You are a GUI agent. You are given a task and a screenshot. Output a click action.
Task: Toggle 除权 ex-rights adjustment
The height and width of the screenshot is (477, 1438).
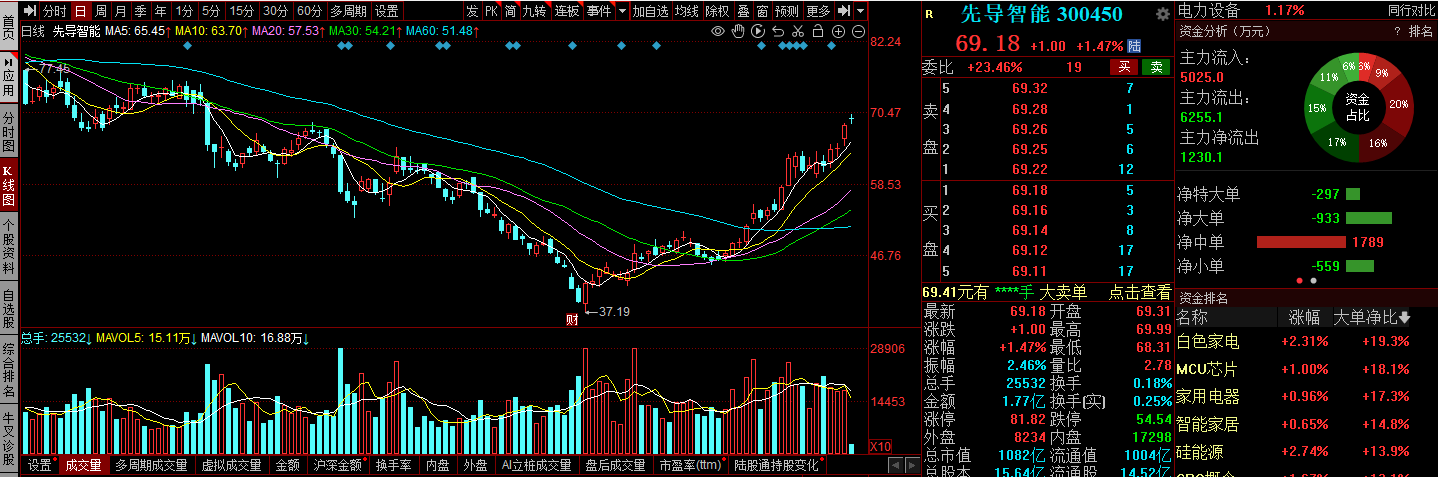(x=717, y=11)
